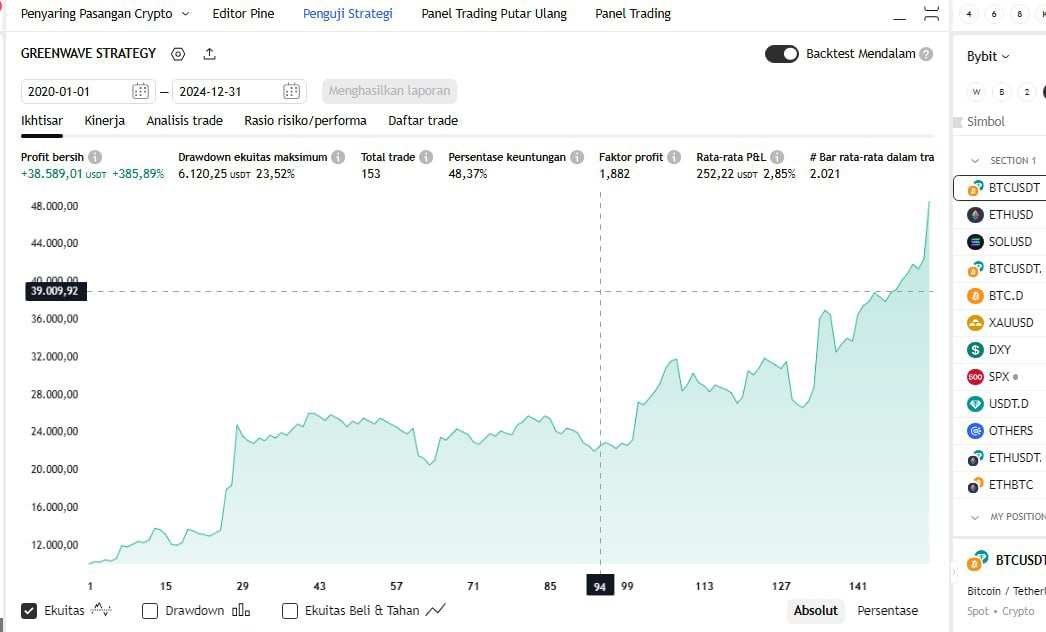Maximize the strategy tester panel

pyautogui.click(x=931, y=14)
